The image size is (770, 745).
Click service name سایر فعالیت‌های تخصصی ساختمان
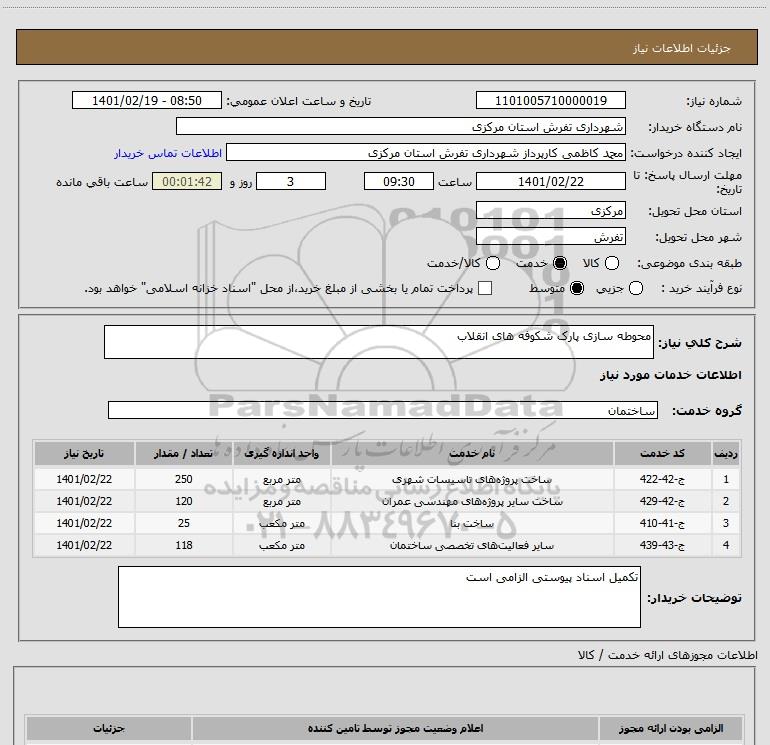tap(472, 545)
